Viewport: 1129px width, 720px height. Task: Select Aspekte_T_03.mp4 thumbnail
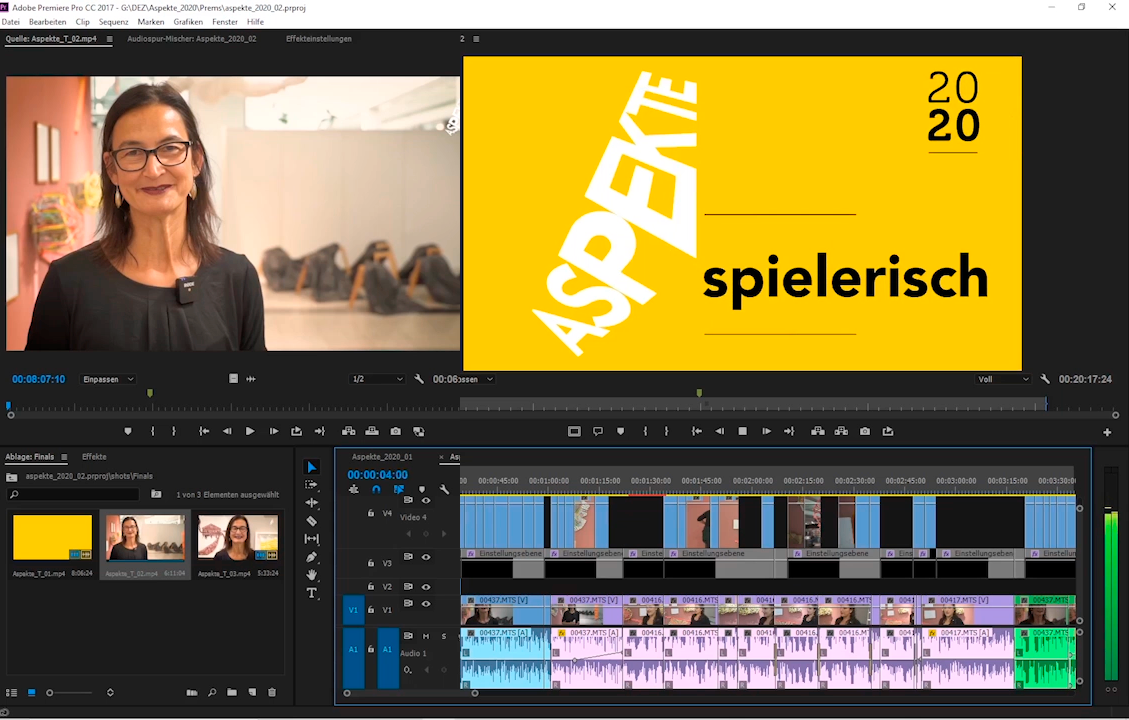(x=238, y=537)
